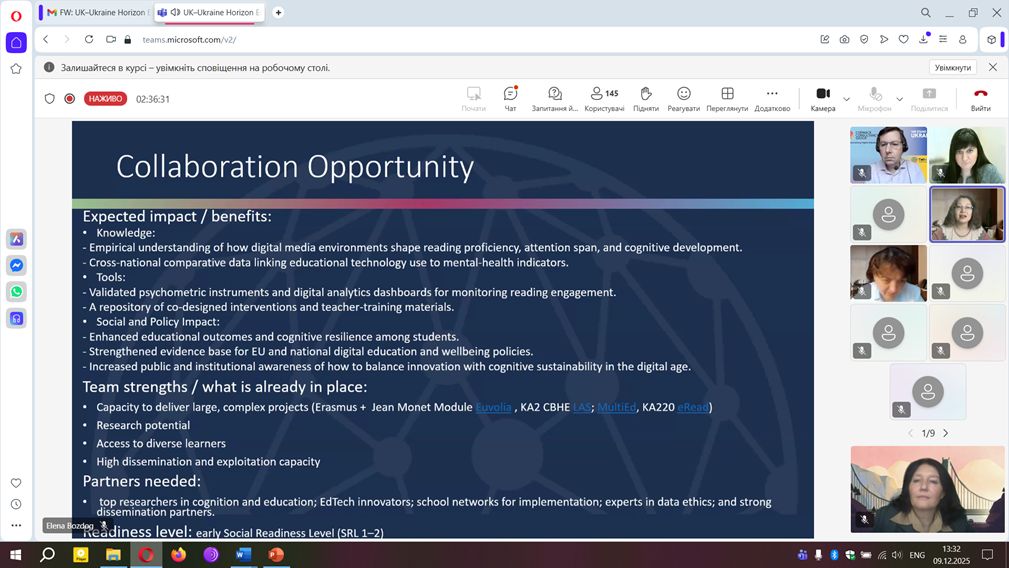
Task: Go to the next page of participant videos
Action: tap(946, 433)
